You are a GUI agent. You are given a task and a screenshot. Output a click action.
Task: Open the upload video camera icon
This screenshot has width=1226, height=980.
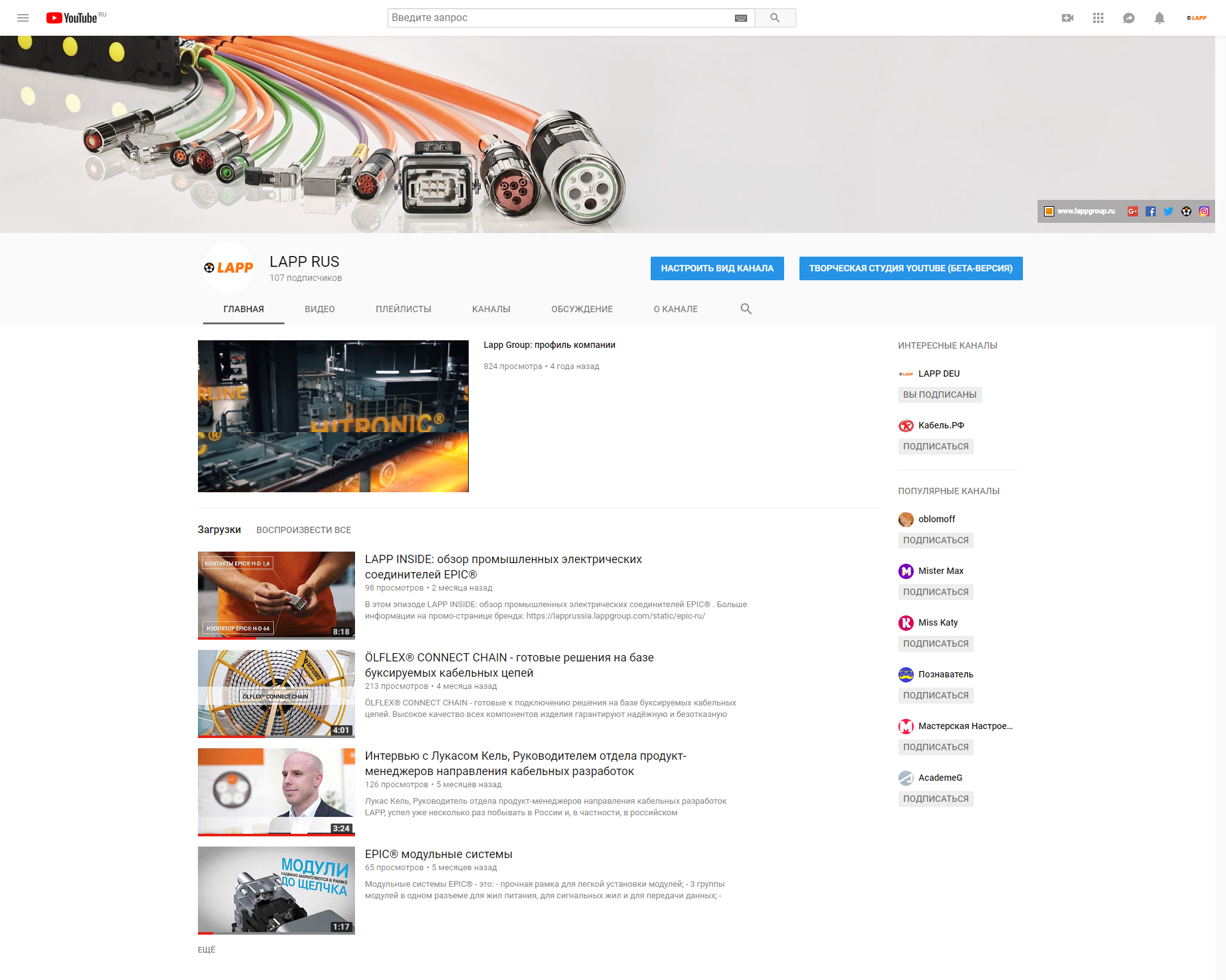(x=1068, y=18)
